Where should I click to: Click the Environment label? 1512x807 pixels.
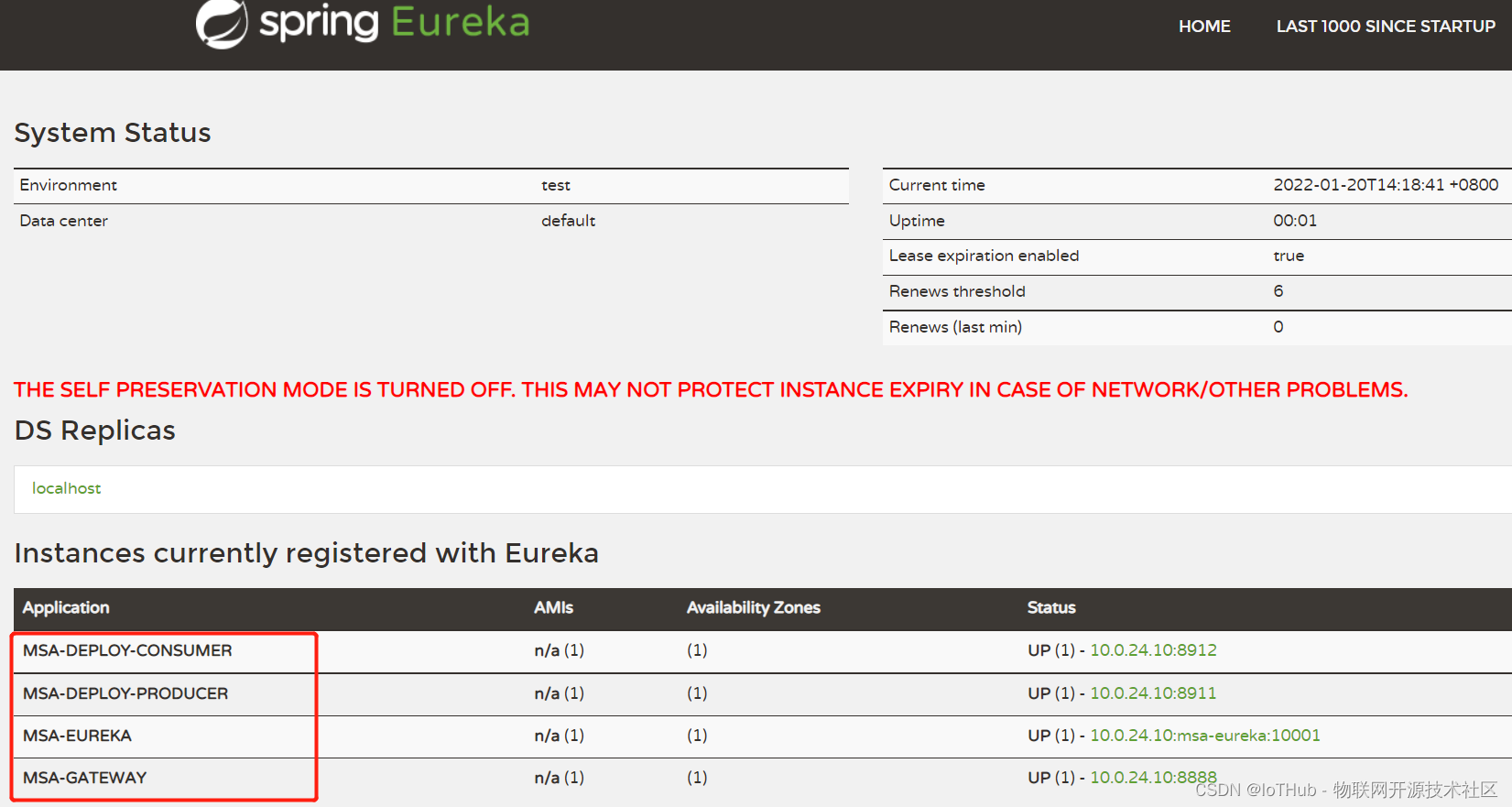point(69,185)
